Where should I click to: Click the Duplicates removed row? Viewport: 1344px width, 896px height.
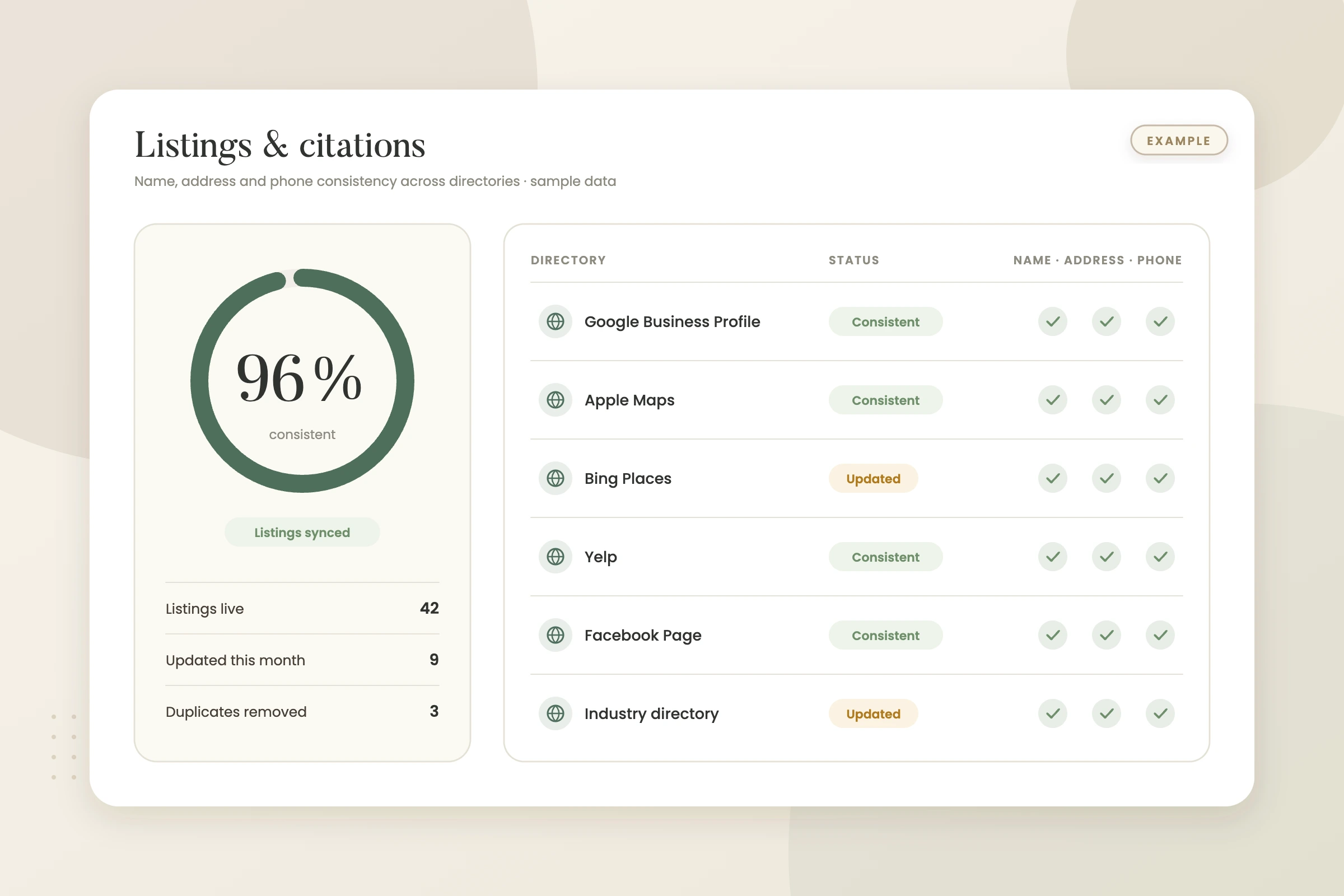302,711
